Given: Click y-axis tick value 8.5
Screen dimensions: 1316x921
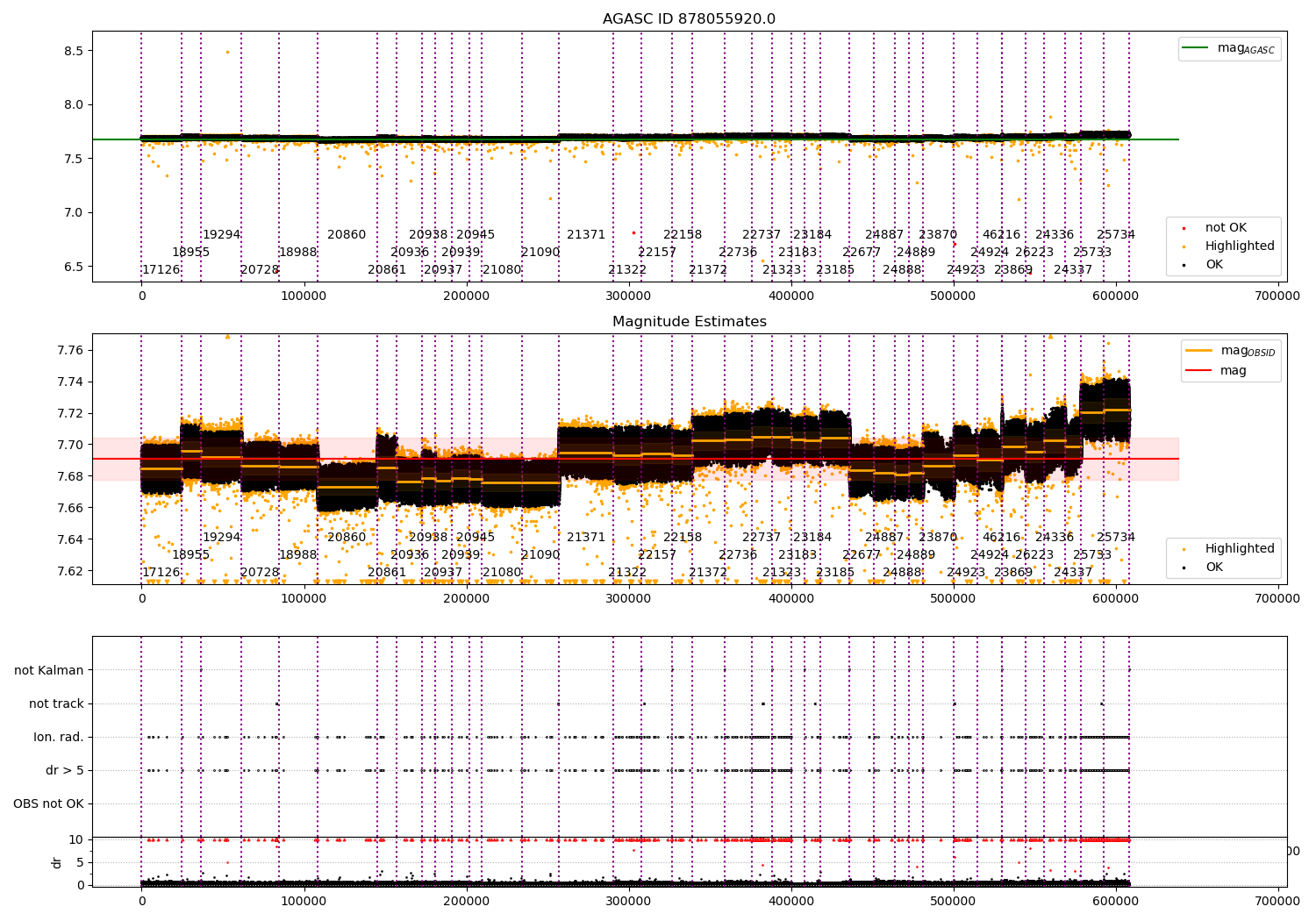Looking at the screenshot, I should [x=74, y=51].
